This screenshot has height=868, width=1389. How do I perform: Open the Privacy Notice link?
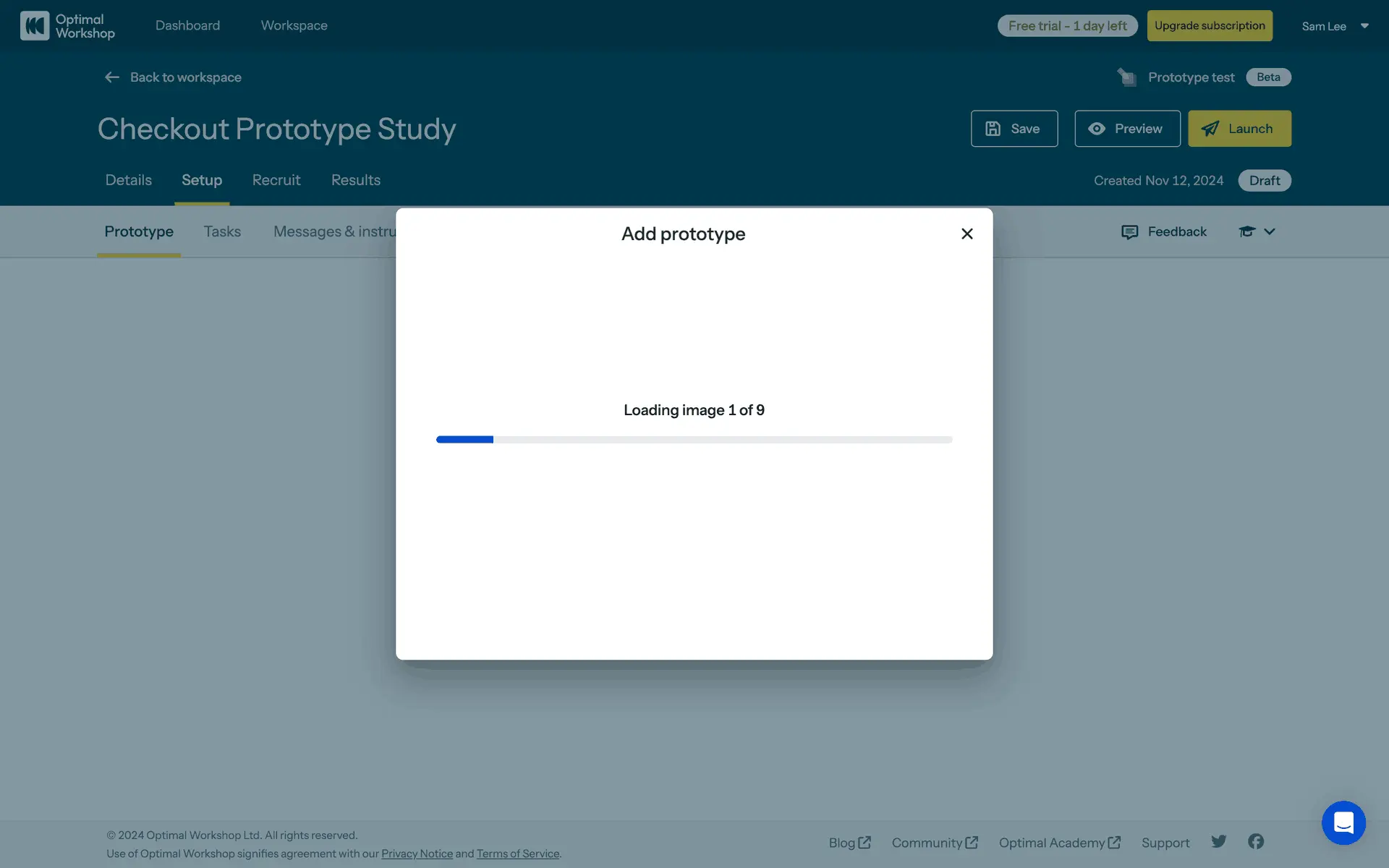(x=417, y=854)
